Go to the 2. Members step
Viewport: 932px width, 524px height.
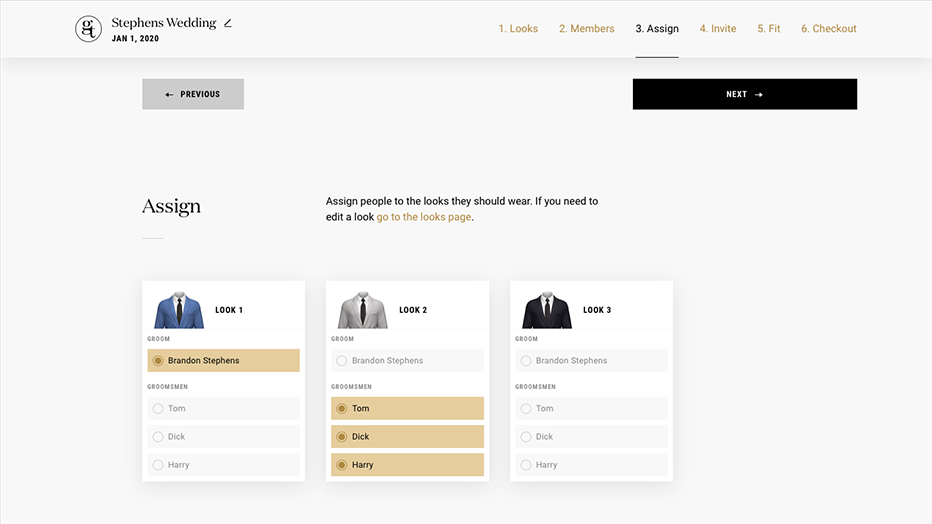coord(586,29)
